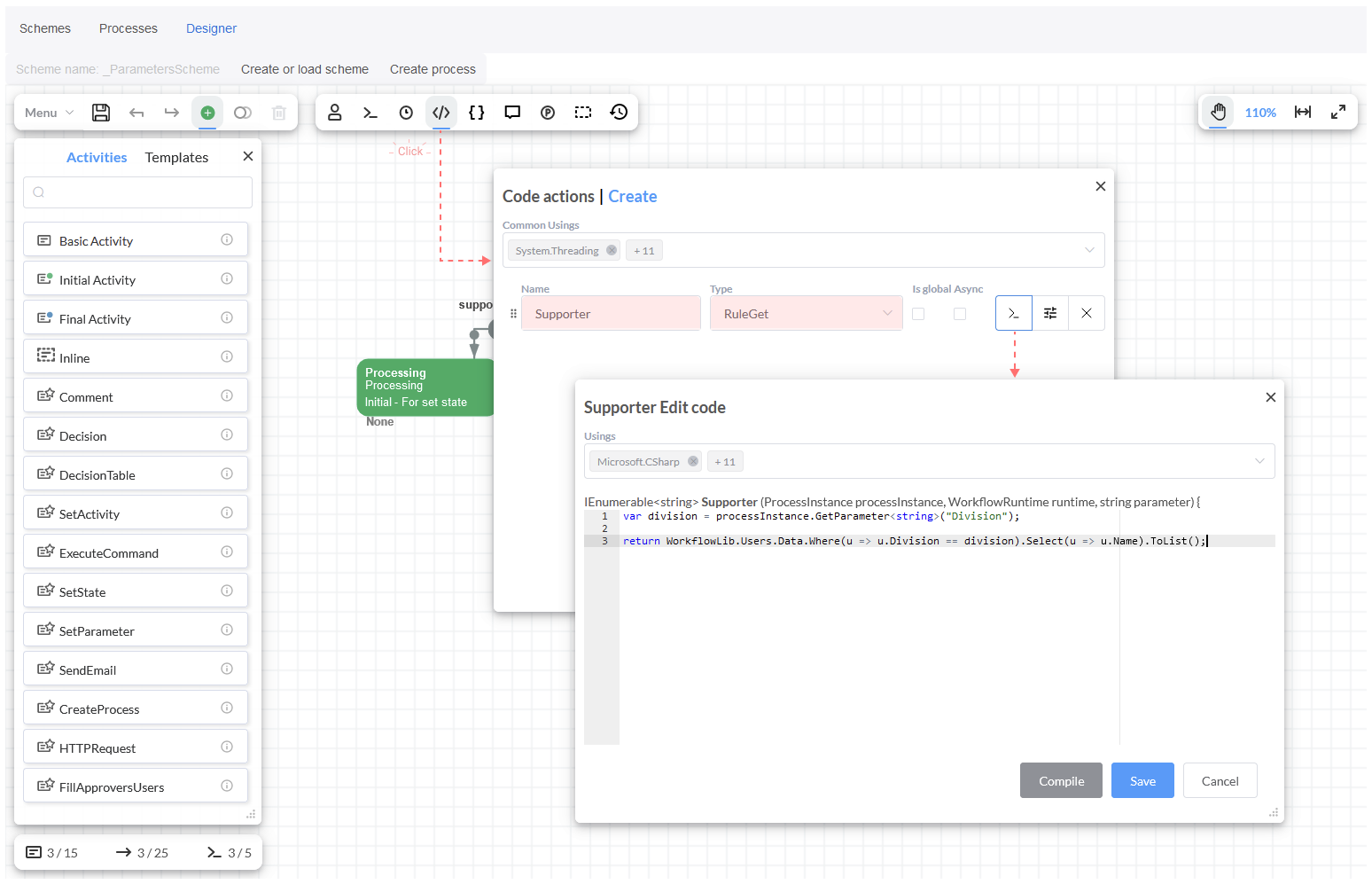Click the dashed rectangle selection icon
The image size is (1372, 892).
pyautogui.click(x=583, y=113)
